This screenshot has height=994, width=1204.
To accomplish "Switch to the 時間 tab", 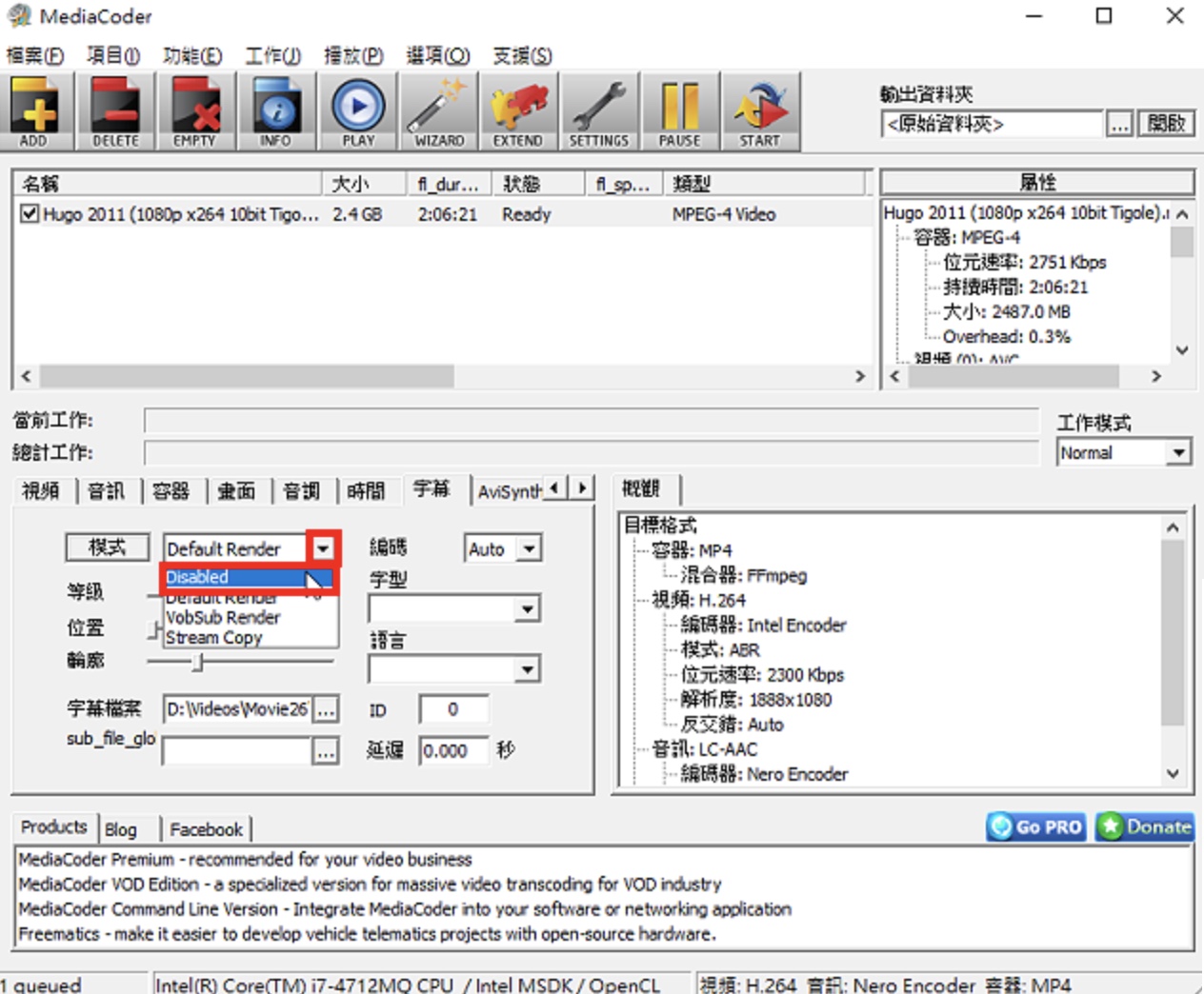I will click(366, 490).
